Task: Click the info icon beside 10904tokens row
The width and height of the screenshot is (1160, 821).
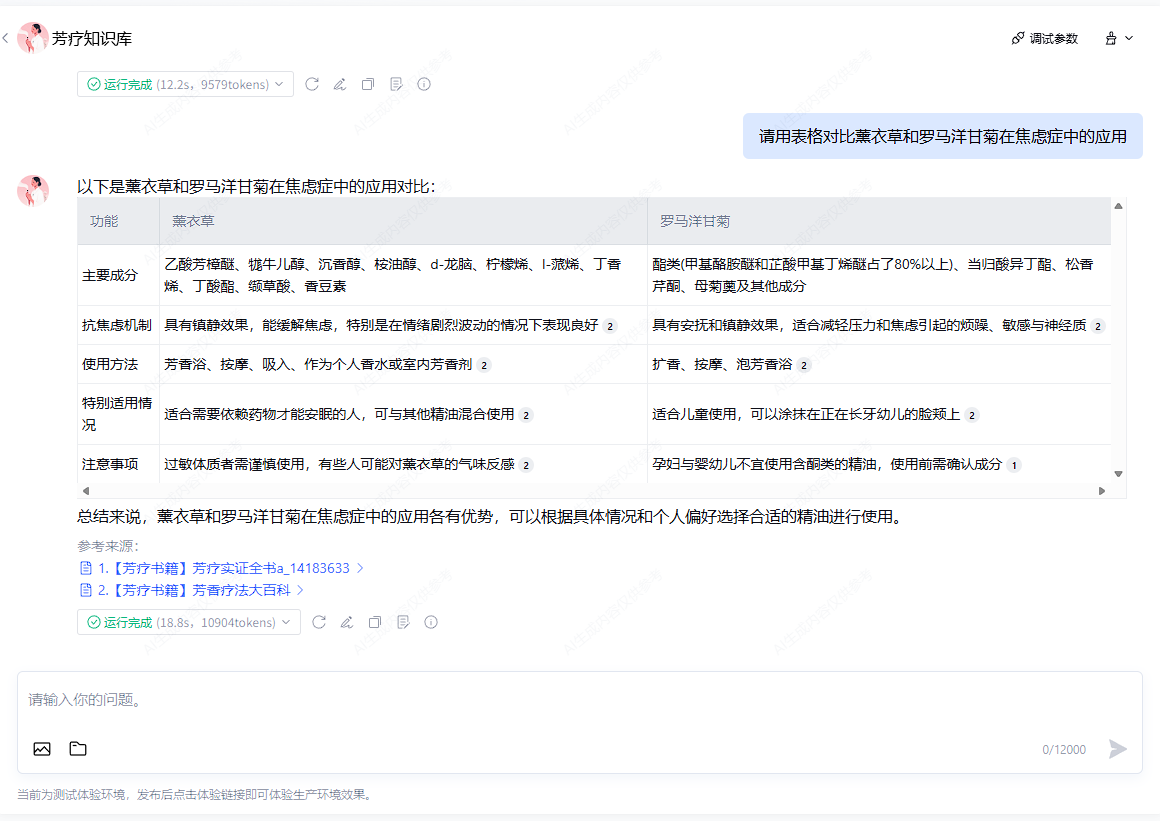Action: click(x=431, y=622)
